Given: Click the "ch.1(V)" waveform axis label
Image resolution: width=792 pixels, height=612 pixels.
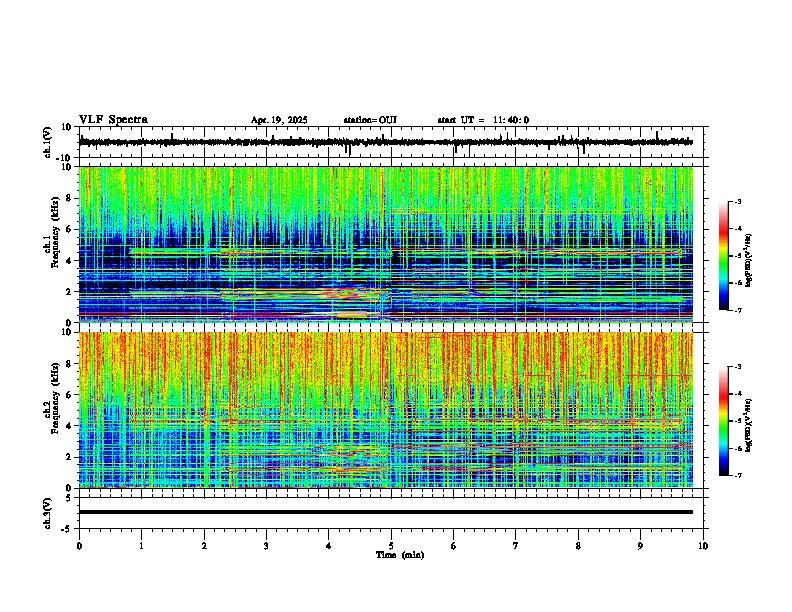Looking at the screenshot, I should 48,142.
